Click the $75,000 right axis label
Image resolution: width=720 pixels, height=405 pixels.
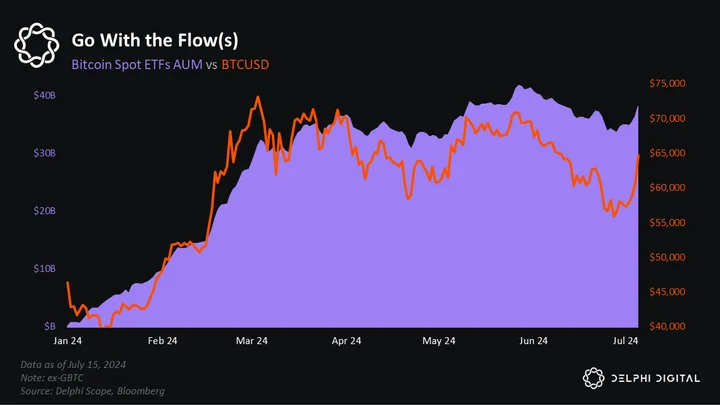click(667, 83)
